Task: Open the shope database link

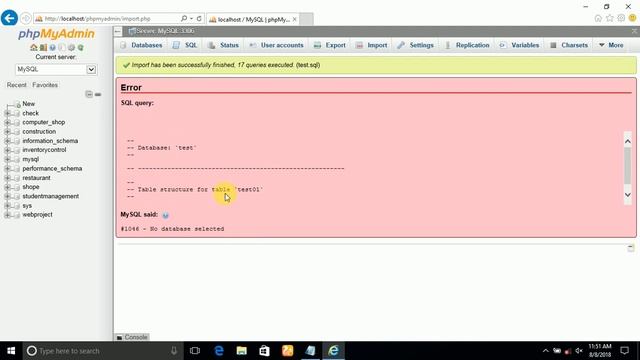Action: [x=31, y=187]
